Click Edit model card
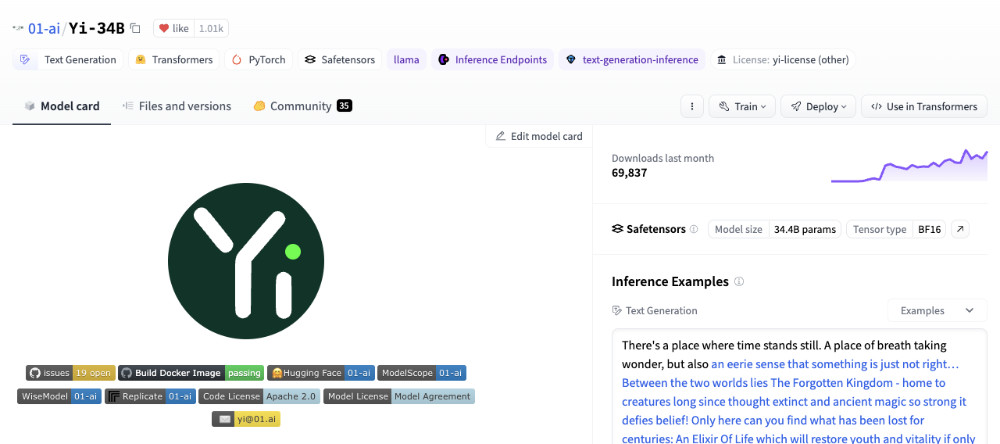This screenshot has height=444, width=1000. click(x=539, y=136)
